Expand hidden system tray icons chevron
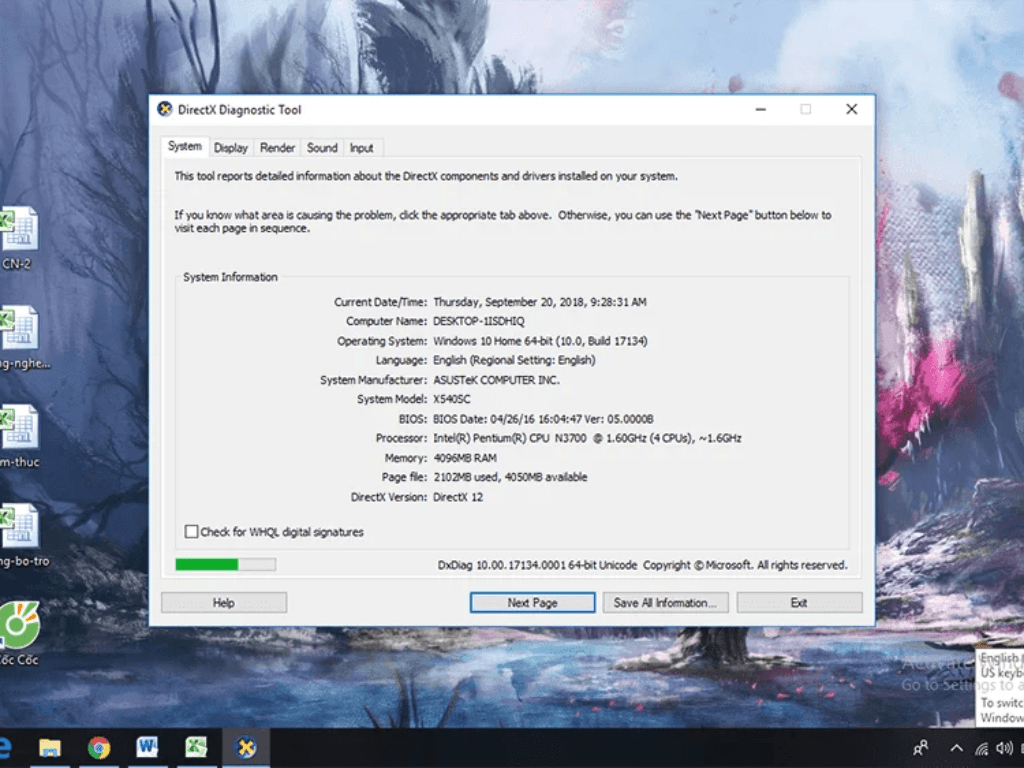The image size is (1024, 768). pyautogui.click(x=956, y=748)
